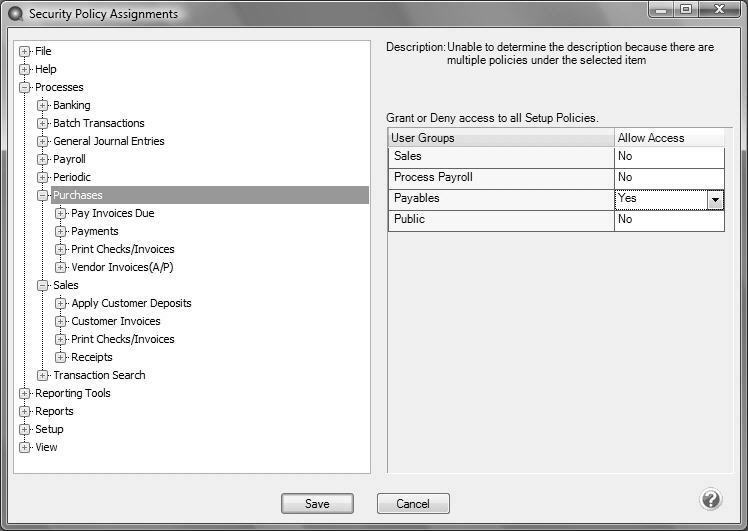Viewport: 748px width, 531px height.
Task: Choose Transaction Search in the tree
Action: coord(99,376)
